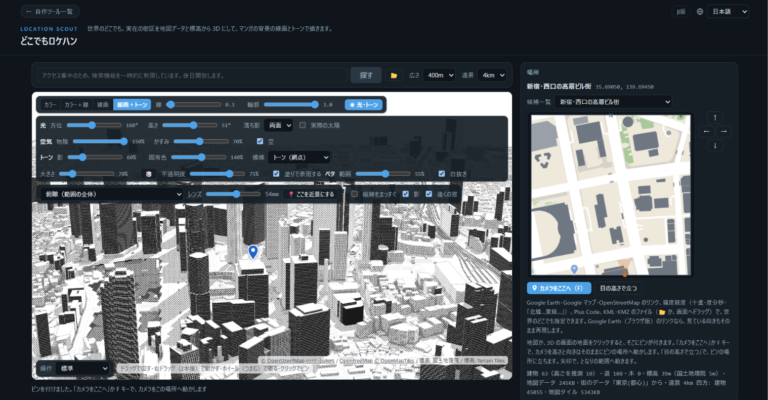
Task: Select the 線画＋トーン render mode tab
Action: pyautogui.click(x=132, y=105)
